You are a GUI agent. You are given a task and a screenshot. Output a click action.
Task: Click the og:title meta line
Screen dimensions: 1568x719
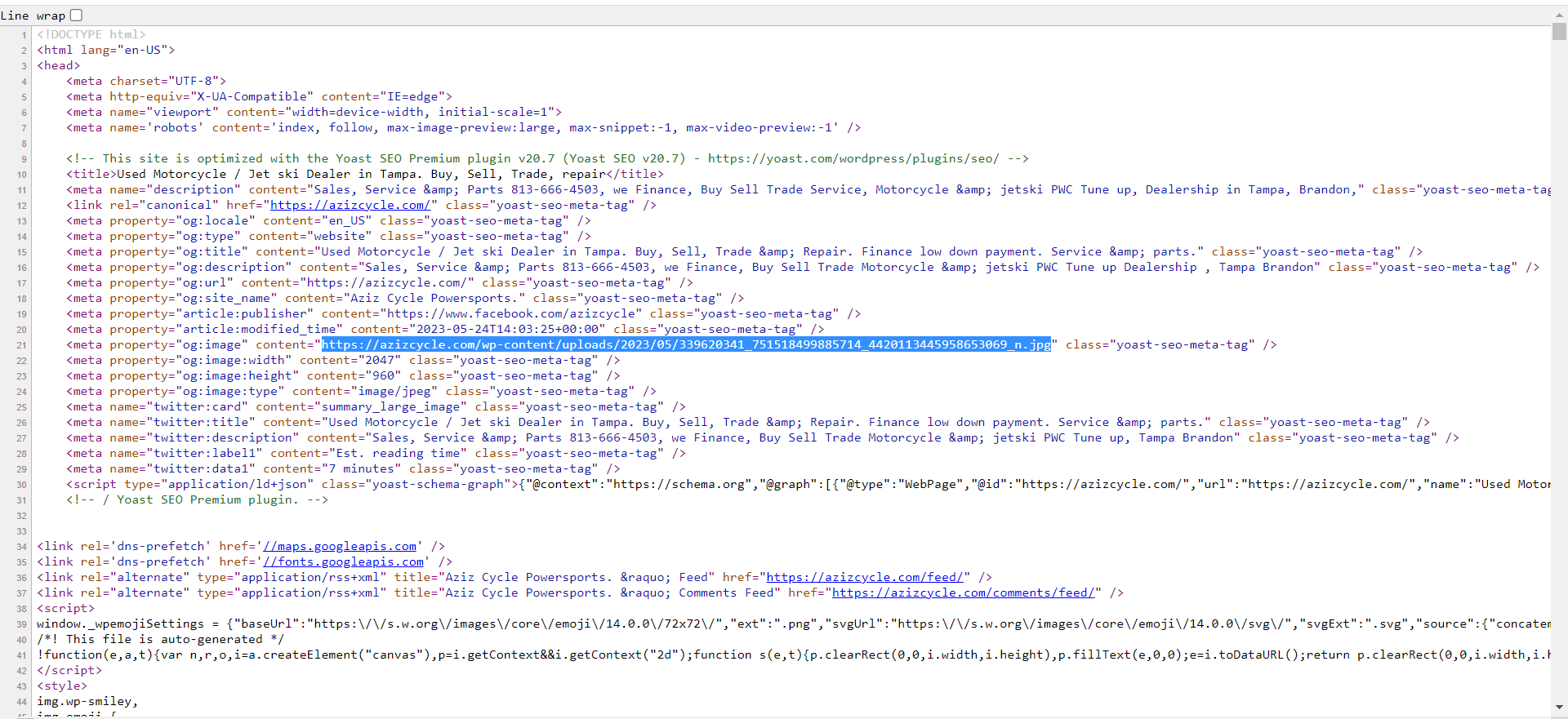[744, 251]
